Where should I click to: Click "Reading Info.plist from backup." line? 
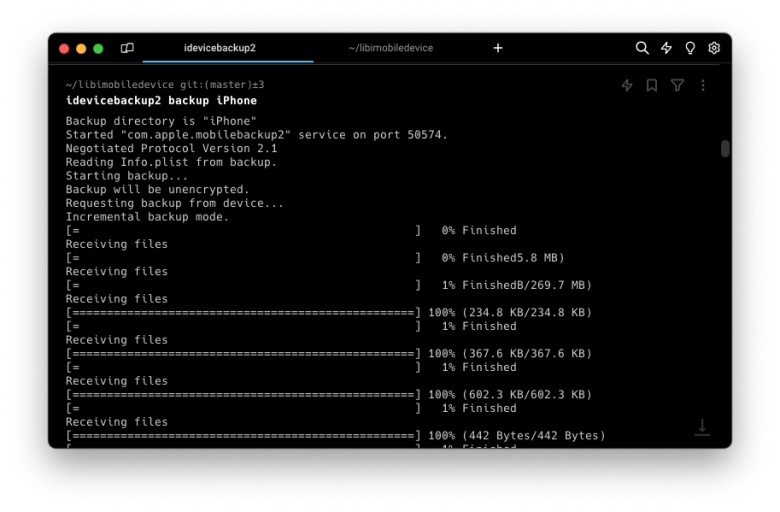click(x=171, y=162)
